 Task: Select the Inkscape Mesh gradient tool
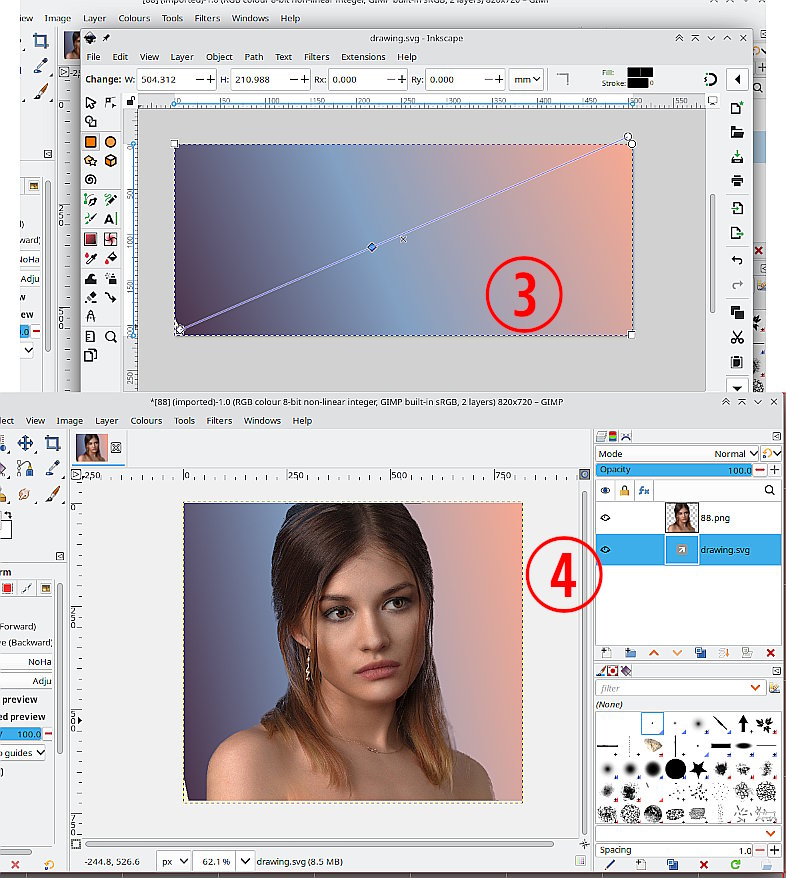[x=110, y=239]
